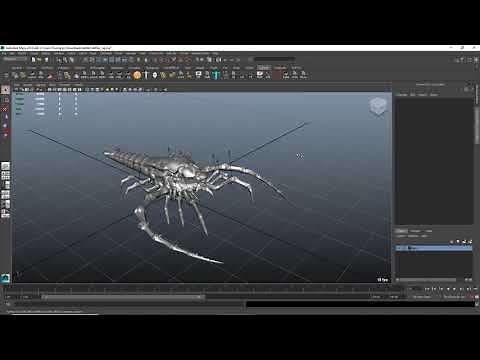Screen dimensions: 480x360
Task: Save the current scene with the disk icon
Action: [x=46, y=60]
